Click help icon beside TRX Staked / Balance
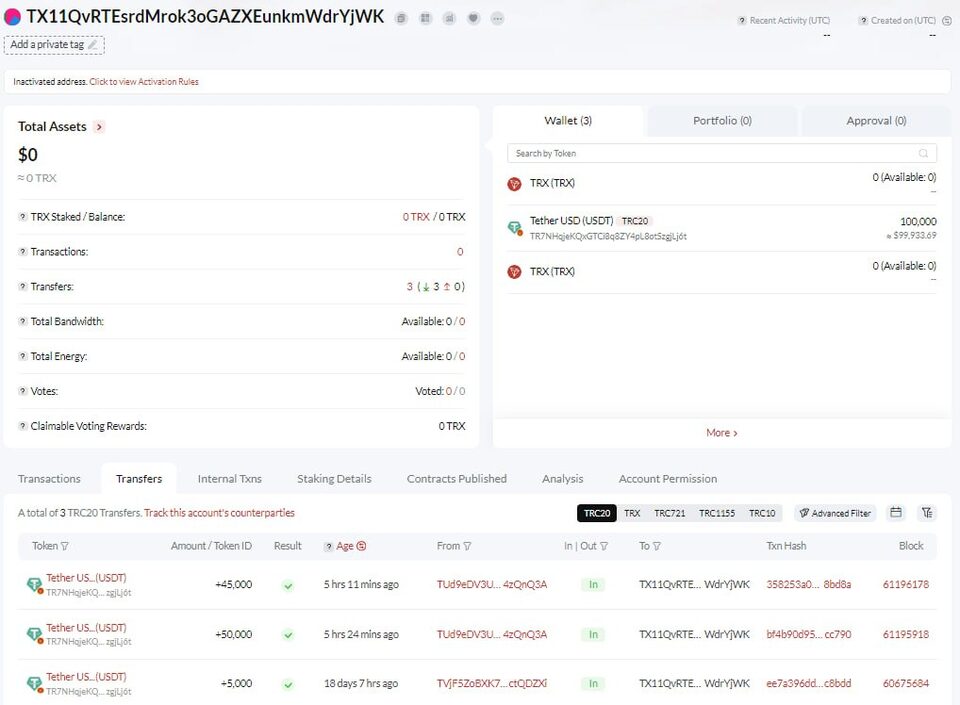960x705 pixels. [x=22, y=217]
